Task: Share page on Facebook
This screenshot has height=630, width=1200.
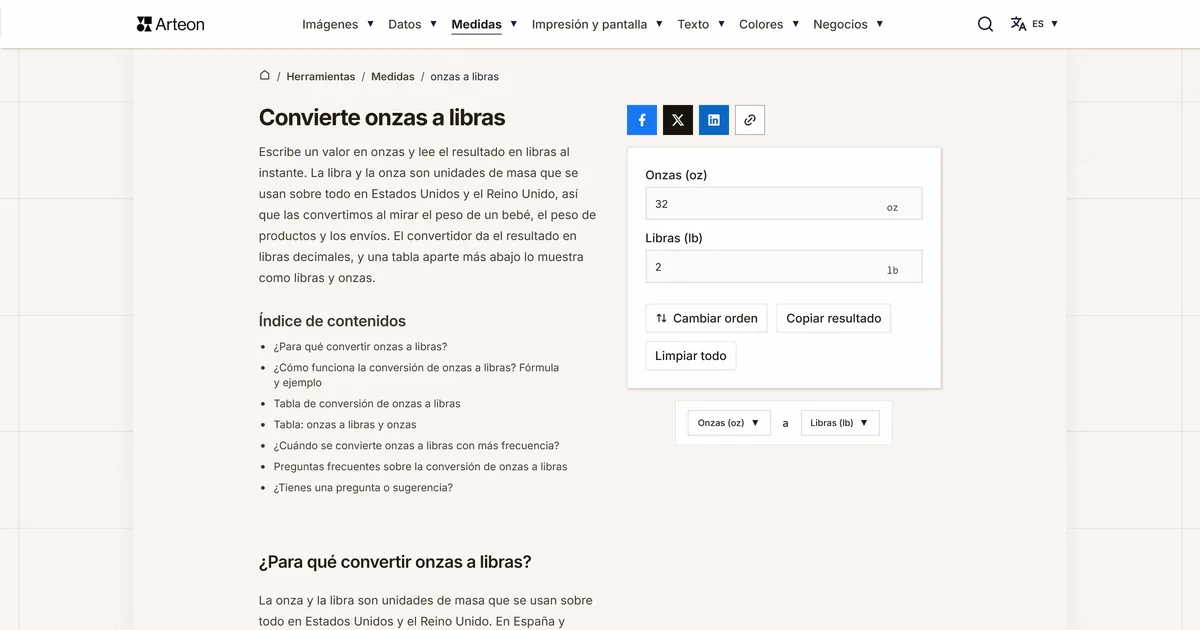Action: tap(642, 120)
